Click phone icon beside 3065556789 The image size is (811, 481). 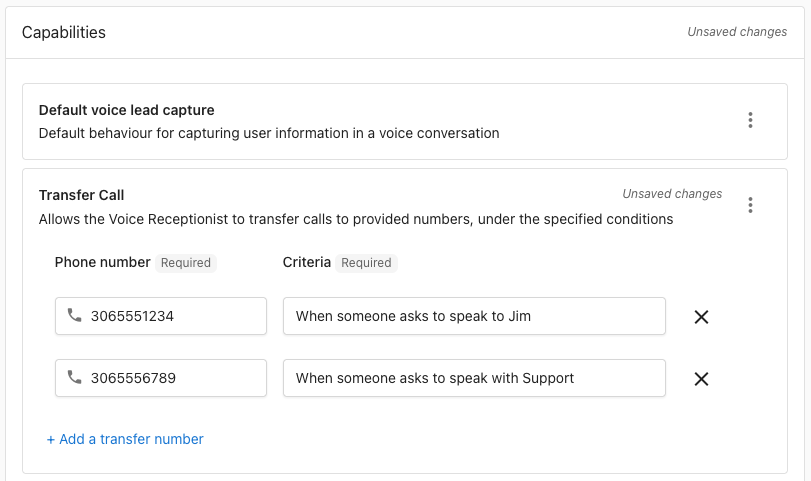tap(74, 378)
